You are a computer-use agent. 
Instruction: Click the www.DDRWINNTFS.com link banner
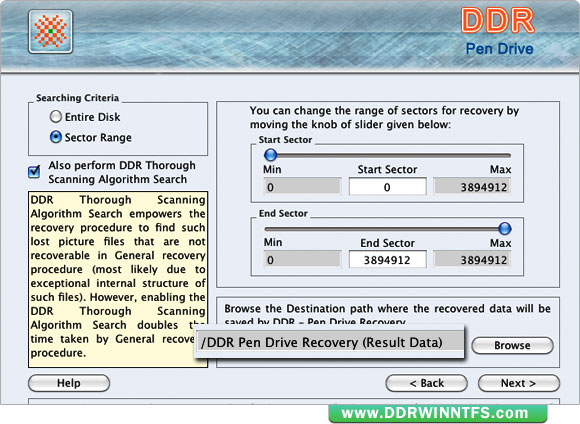(x=438, y=413)
